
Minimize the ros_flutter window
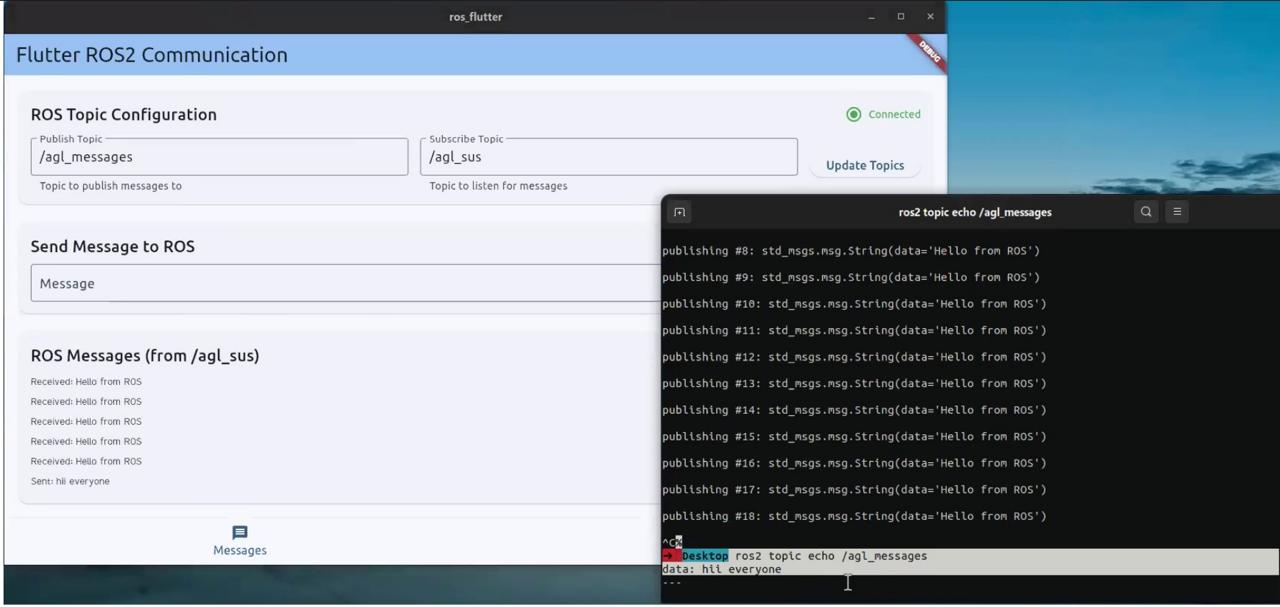click(x=871, y=17)
